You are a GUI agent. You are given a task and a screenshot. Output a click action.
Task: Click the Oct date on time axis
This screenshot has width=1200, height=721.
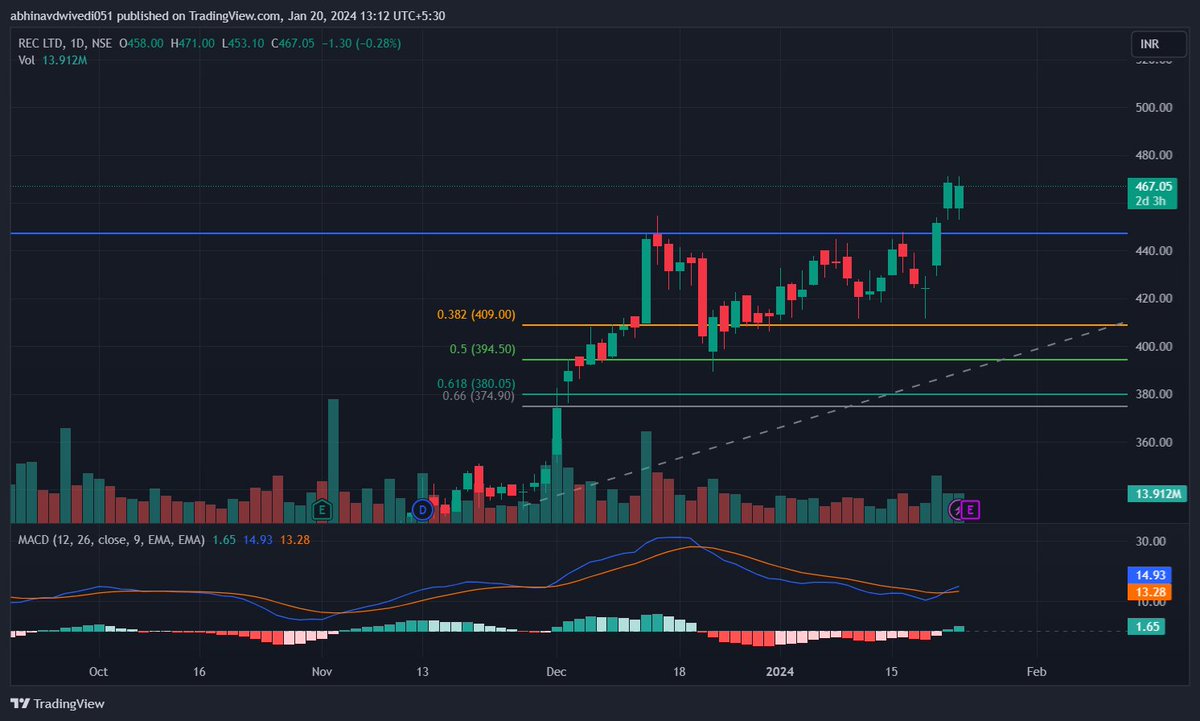(x=98, y=672)
